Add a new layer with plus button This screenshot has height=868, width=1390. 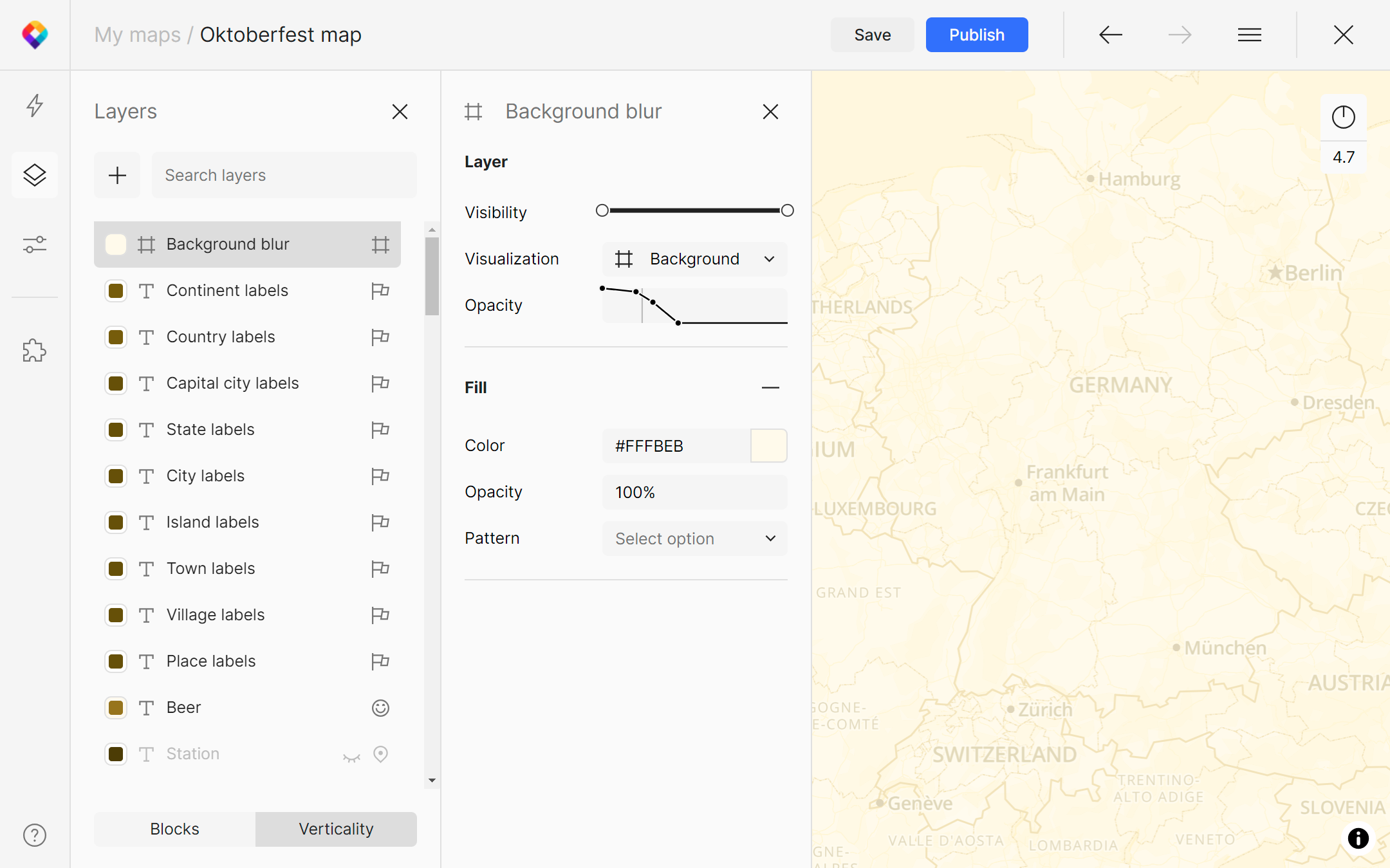(x=117, y=175)
